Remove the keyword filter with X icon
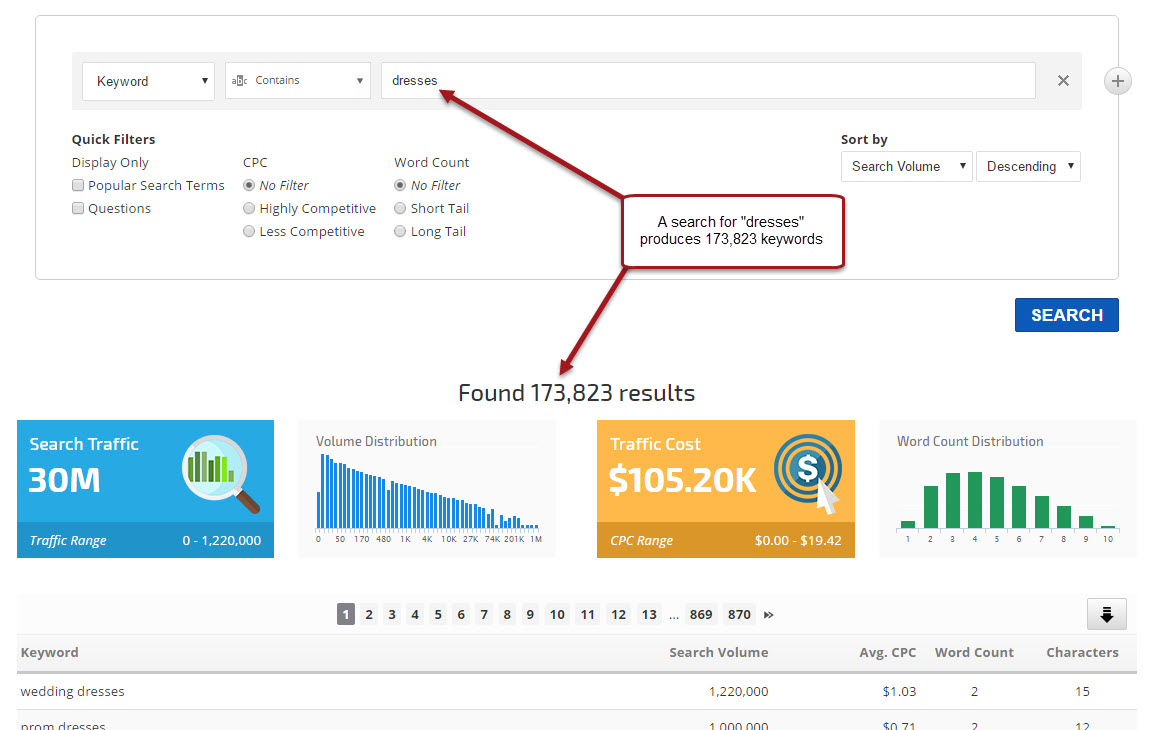 pos(1063,81)
